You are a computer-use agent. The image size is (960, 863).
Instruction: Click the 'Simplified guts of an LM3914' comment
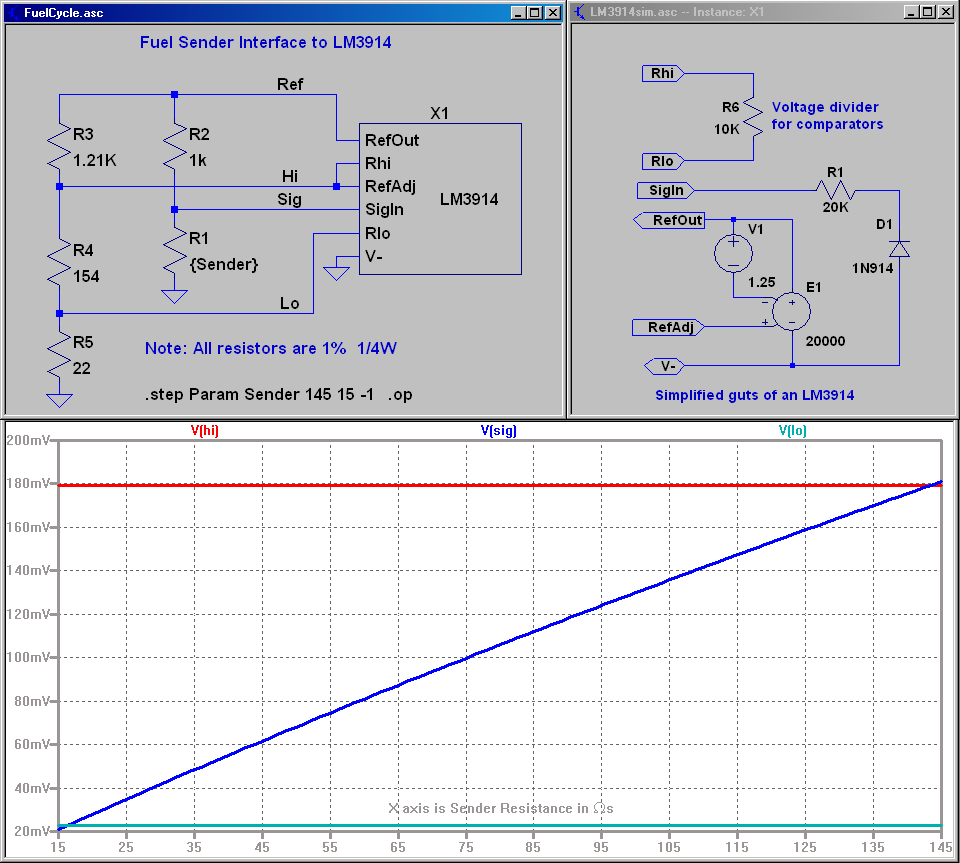[x=755, y=395]
